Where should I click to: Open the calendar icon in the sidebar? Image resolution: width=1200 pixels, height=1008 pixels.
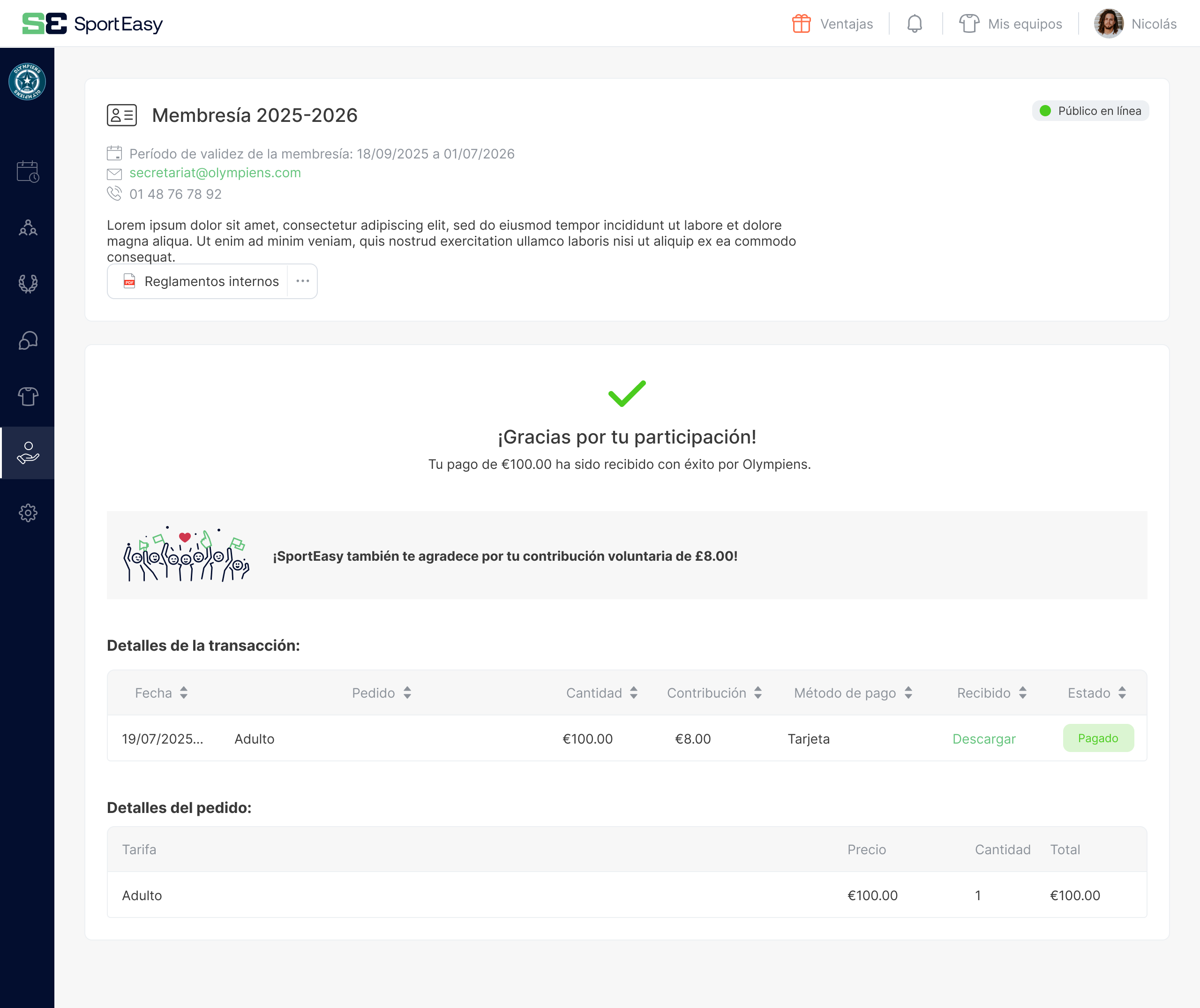(28, 172)
